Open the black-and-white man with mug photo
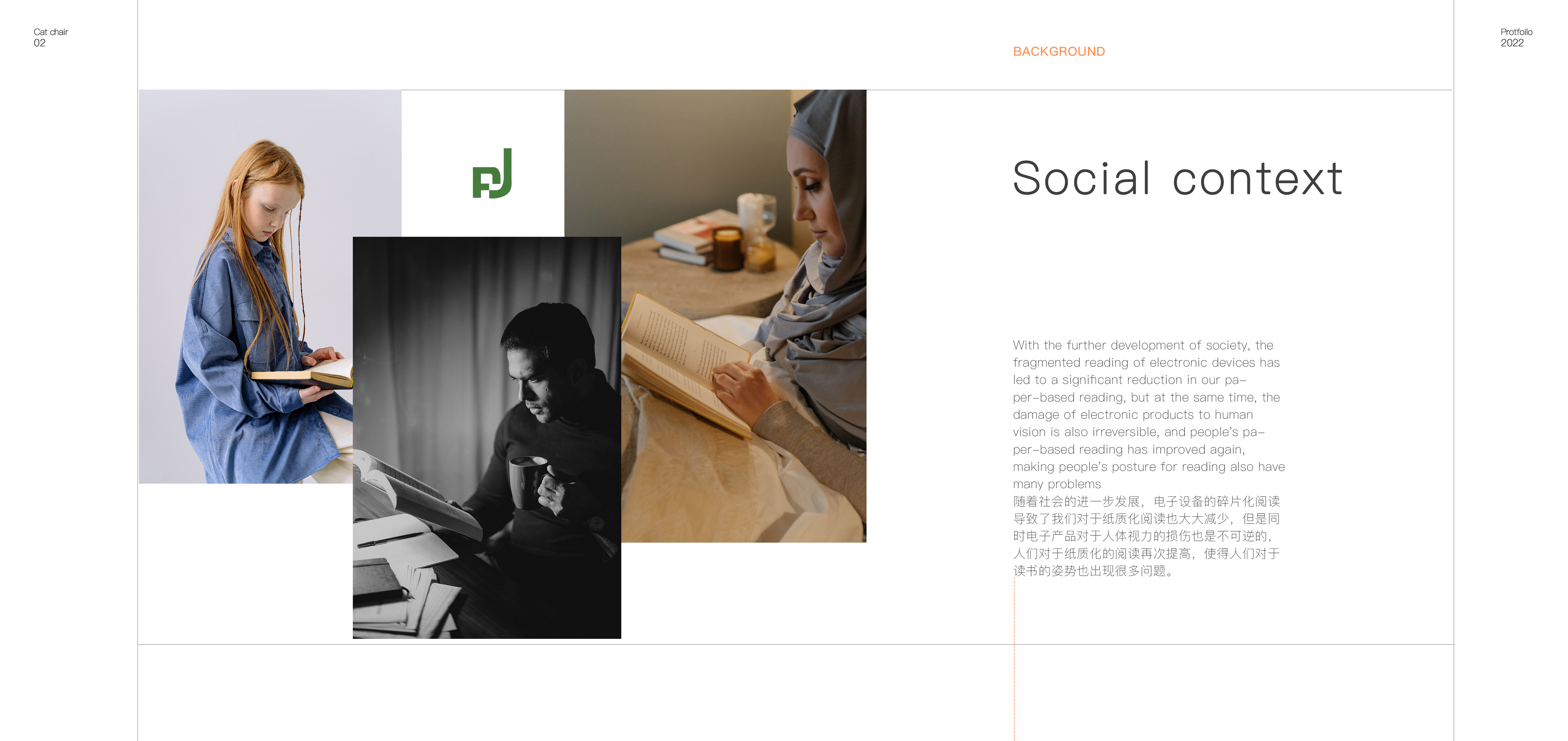Image resolution: width=1568 pixels, height=741 pixels. point(487,438)
